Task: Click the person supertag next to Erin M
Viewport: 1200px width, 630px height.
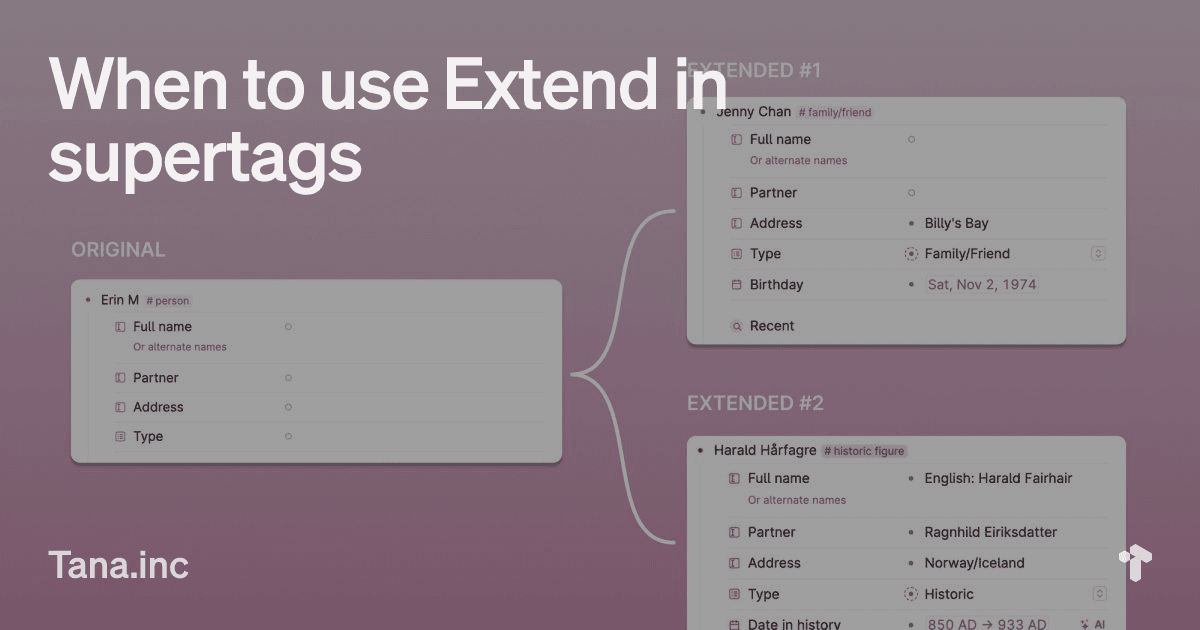Action: pos(167,300)
